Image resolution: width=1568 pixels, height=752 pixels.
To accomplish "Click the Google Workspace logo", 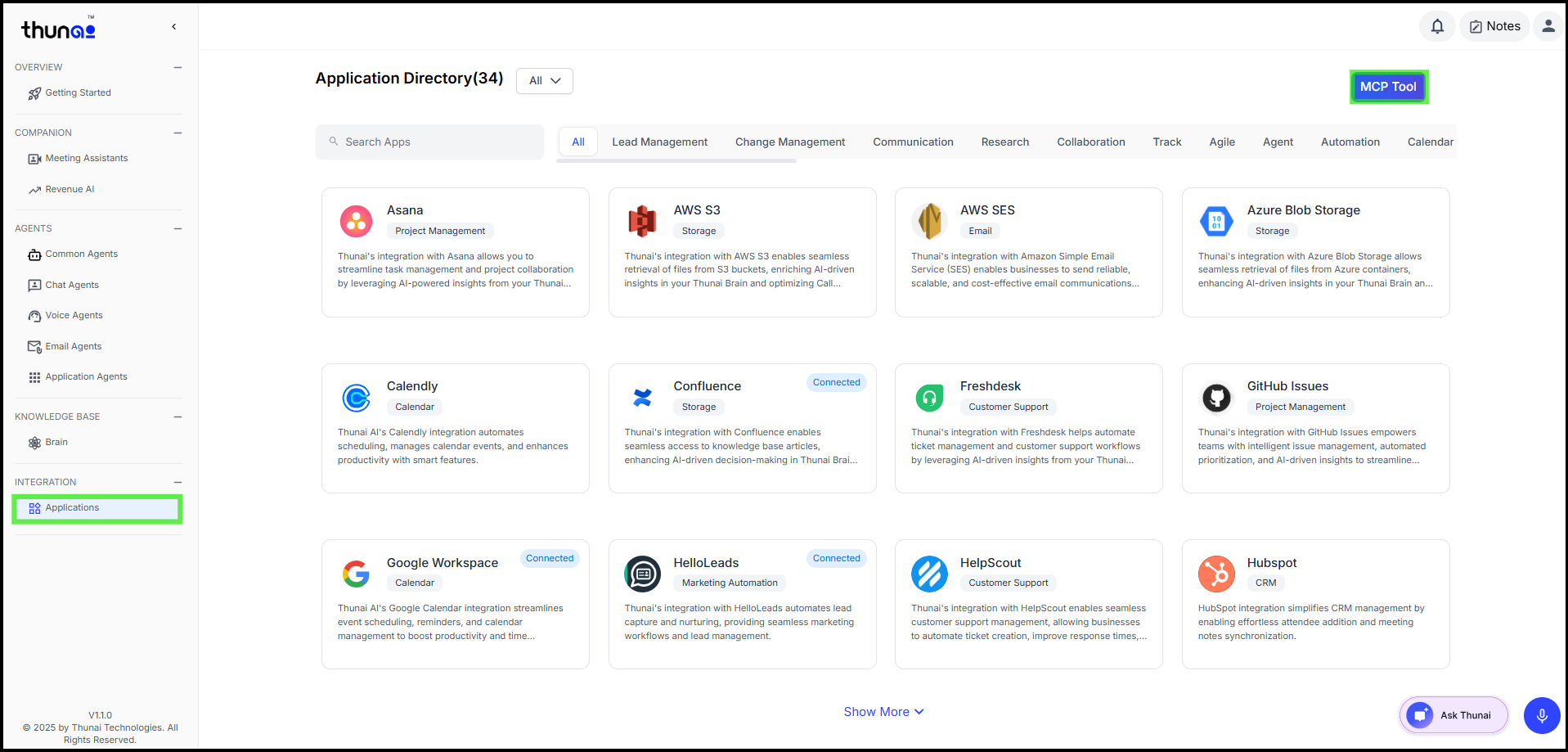I will point(356,574).
